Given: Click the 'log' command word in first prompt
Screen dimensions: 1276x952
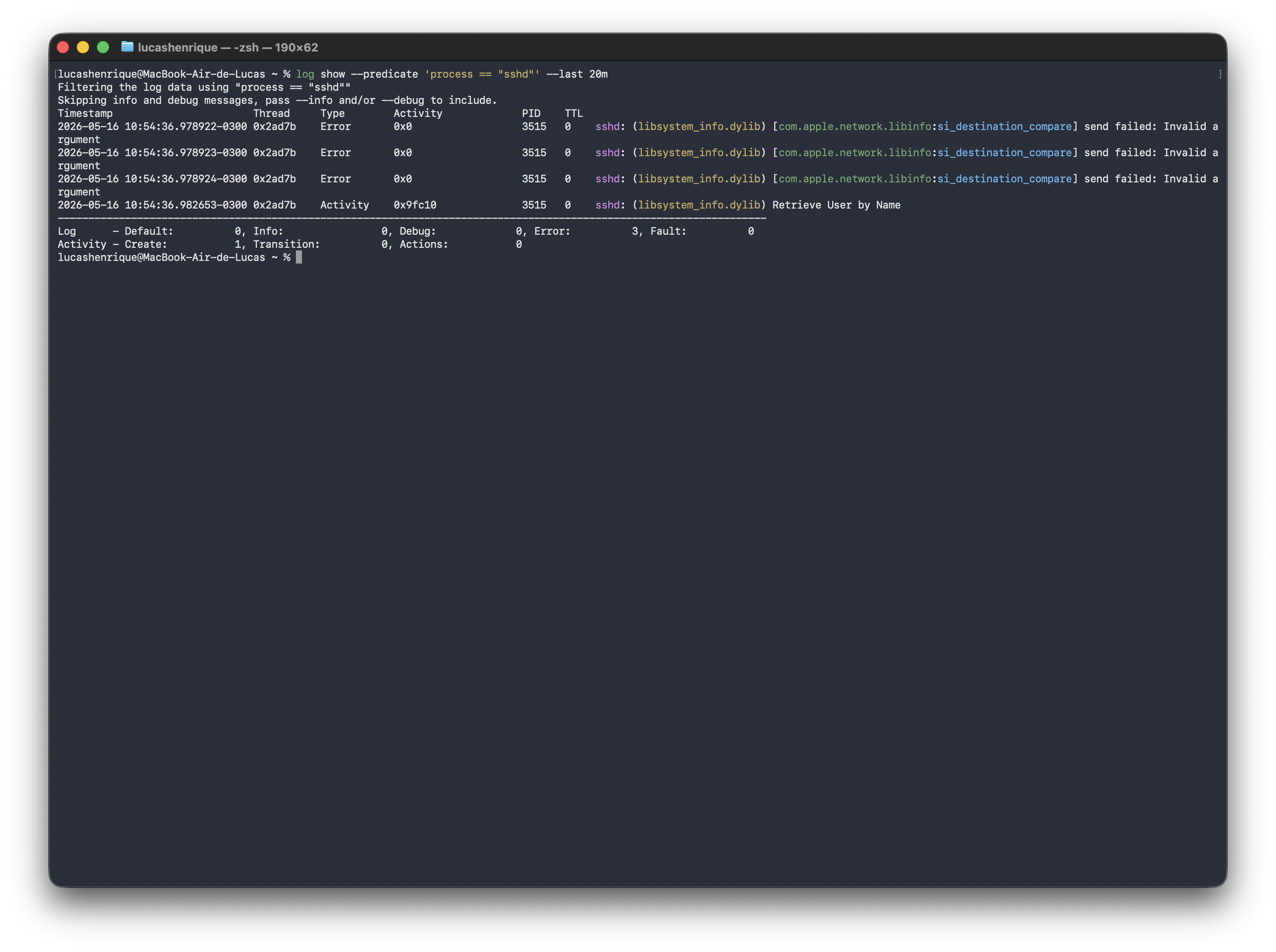Looking at the screenshot, I should pos(305,74).
